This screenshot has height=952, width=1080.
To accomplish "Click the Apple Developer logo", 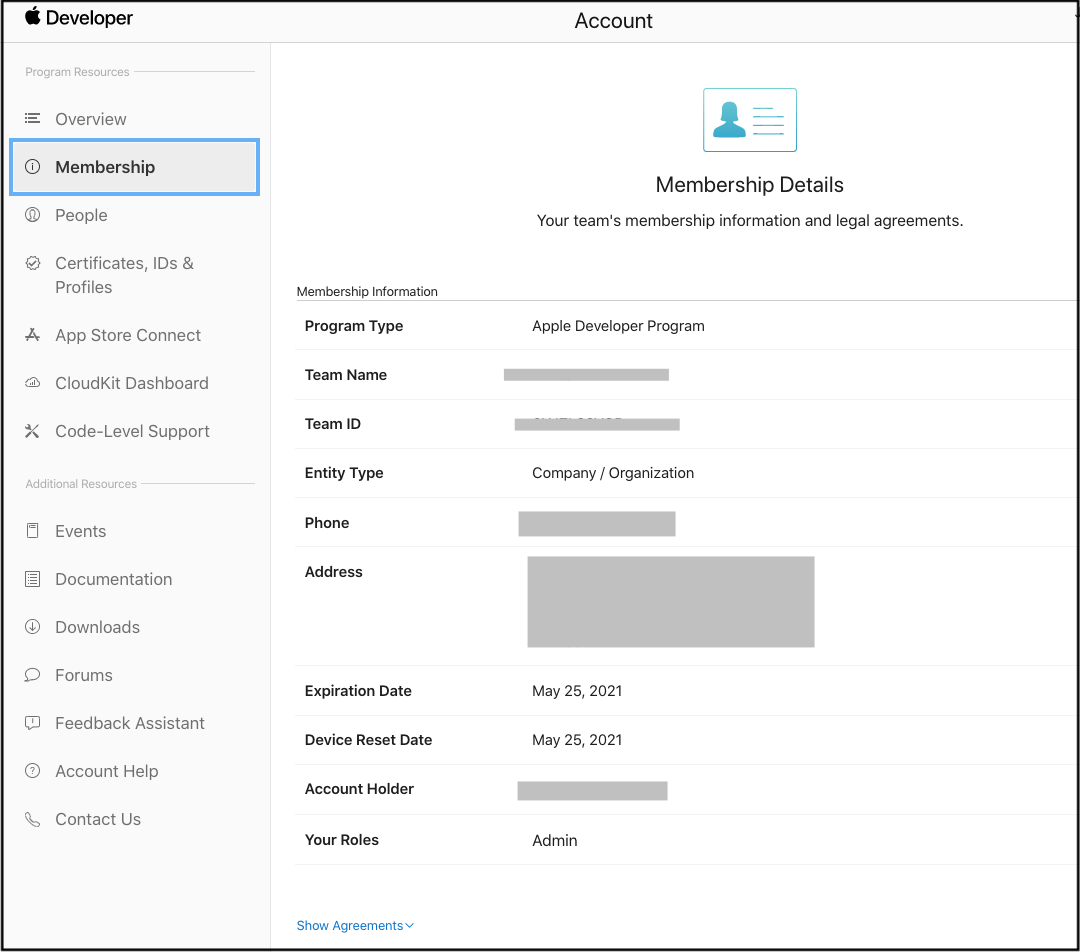I will (x=78, y=18).
